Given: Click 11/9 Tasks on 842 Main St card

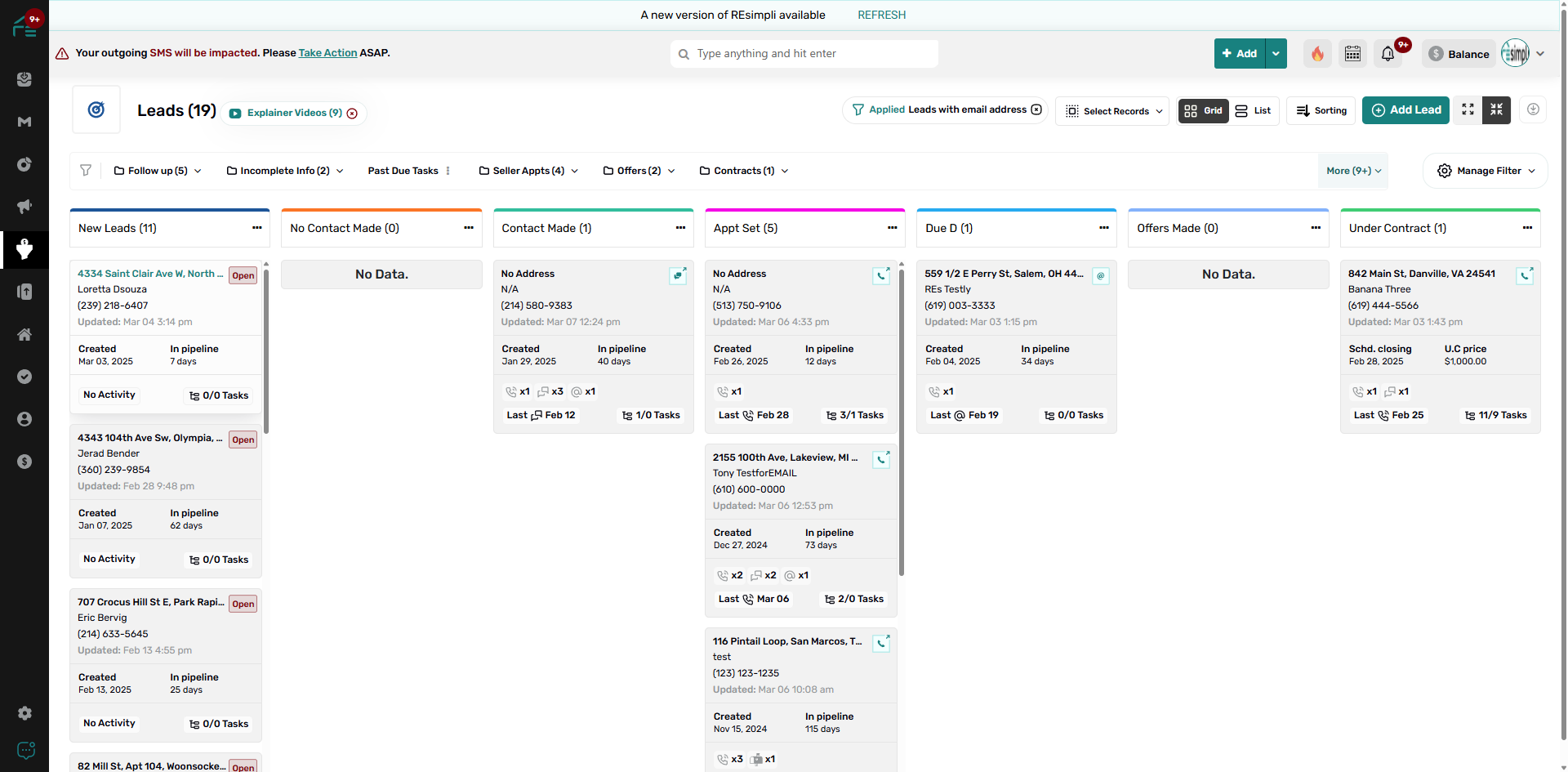Looking at the screenshot, I should point(1495,415).
